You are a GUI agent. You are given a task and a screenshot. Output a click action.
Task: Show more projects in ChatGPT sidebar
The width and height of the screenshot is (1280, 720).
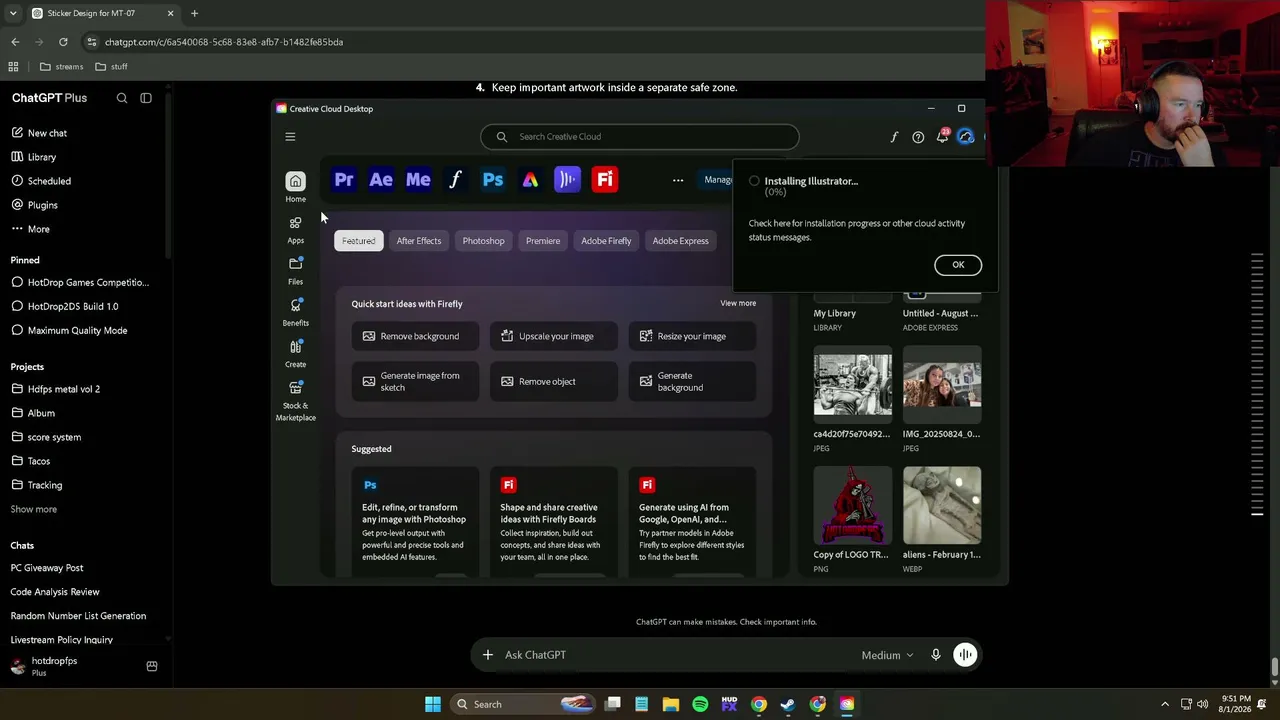pos(34,509)
